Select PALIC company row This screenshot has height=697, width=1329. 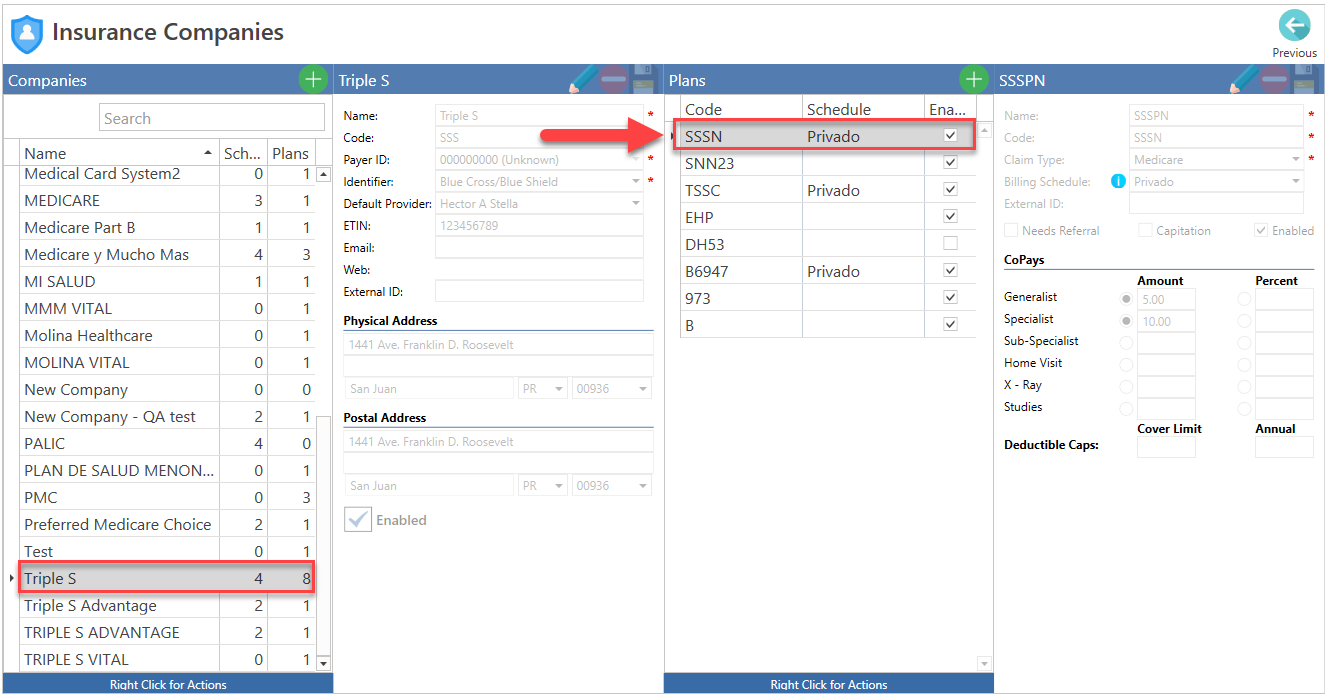pyautogui.click(x=167, y=444)
